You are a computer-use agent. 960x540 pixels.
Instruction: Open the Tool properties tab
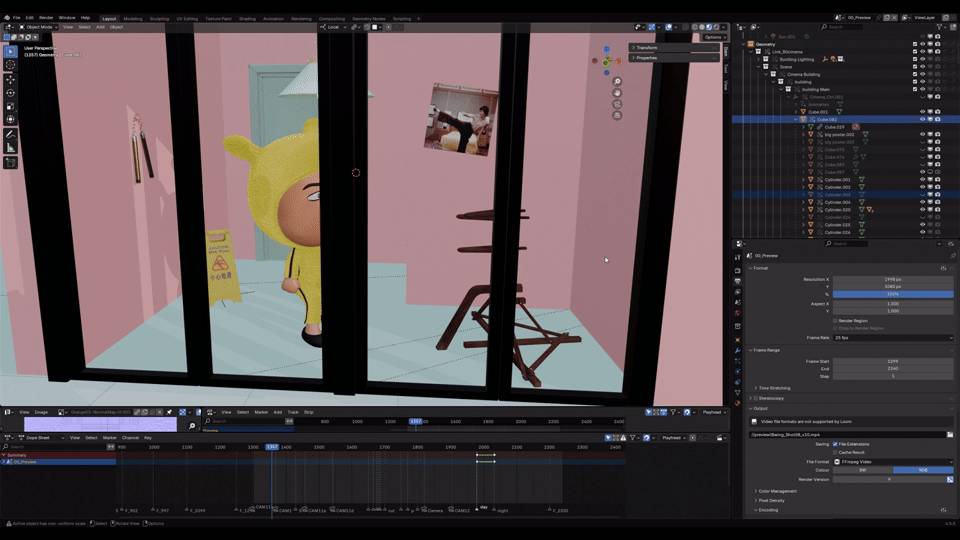pos(738,258)
